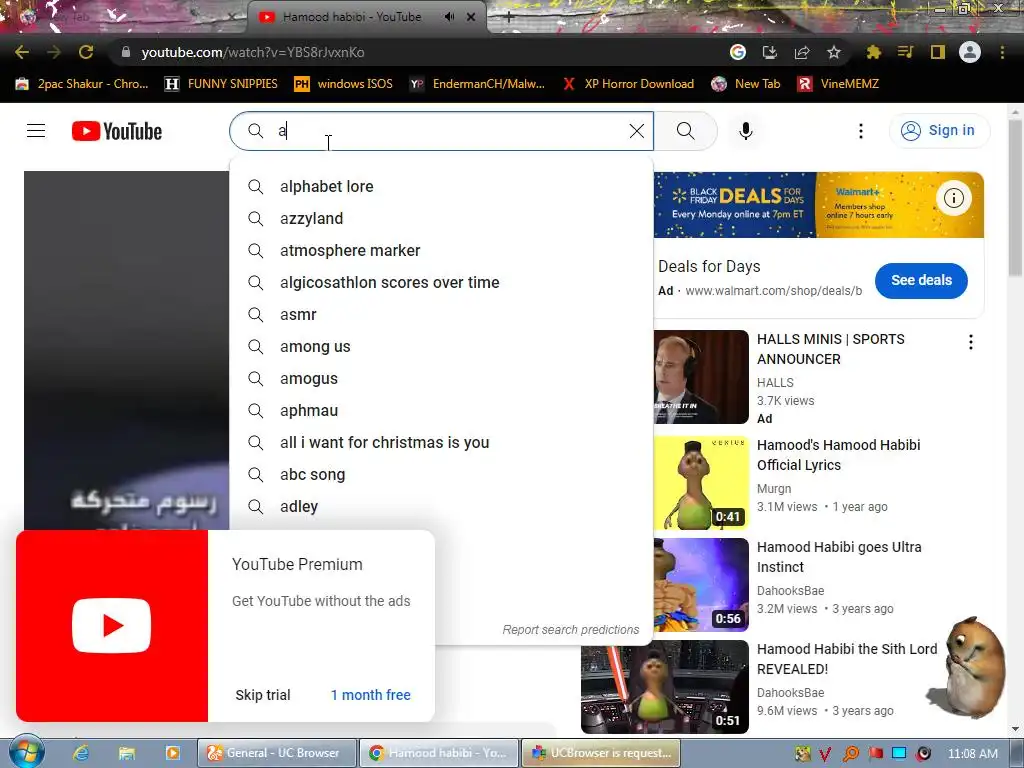
Task: Open Hamood Habibi the Sith Lord thumbnail
Action: pyautogui.click(x=665, y=686)
